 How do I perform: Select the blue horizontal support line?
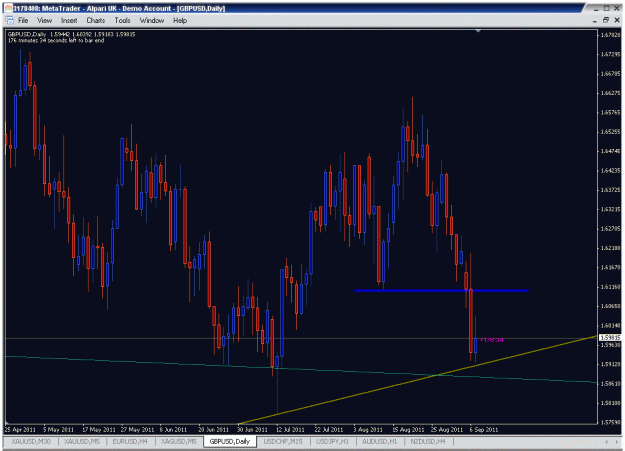(441, 290)
